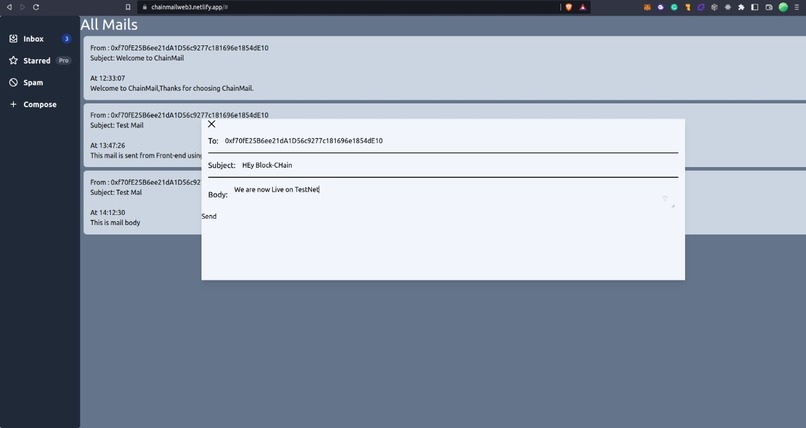Open the extensions puzzle menu

(741, 7)
